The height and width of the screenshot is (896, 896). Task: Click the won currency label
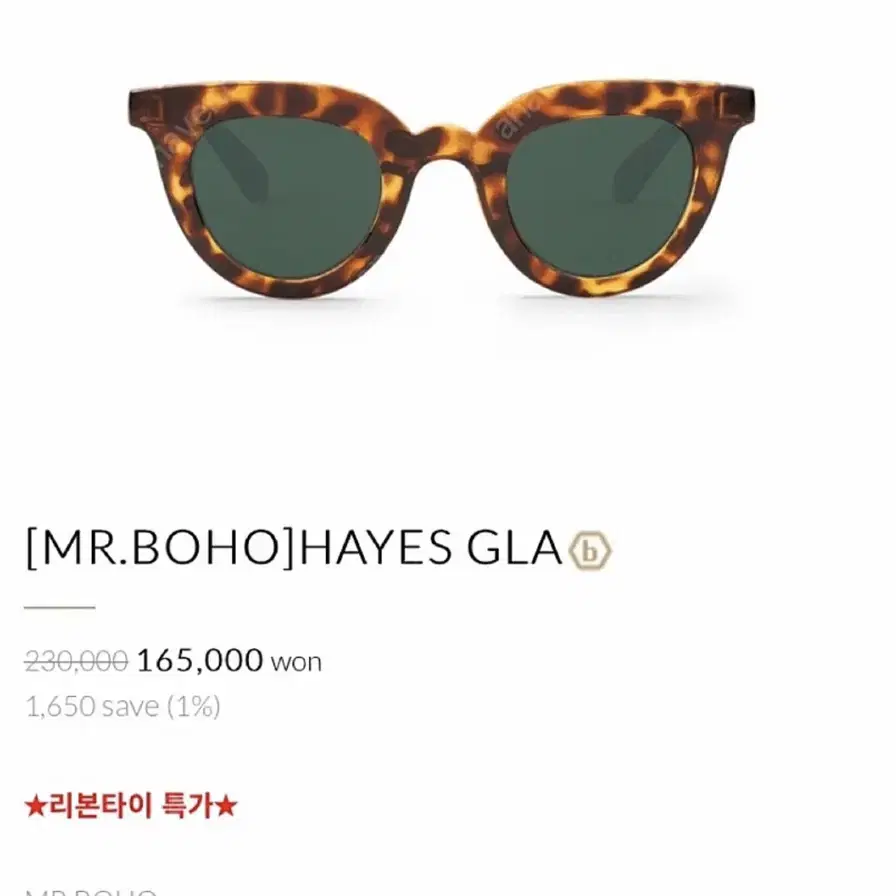(296, 663)
